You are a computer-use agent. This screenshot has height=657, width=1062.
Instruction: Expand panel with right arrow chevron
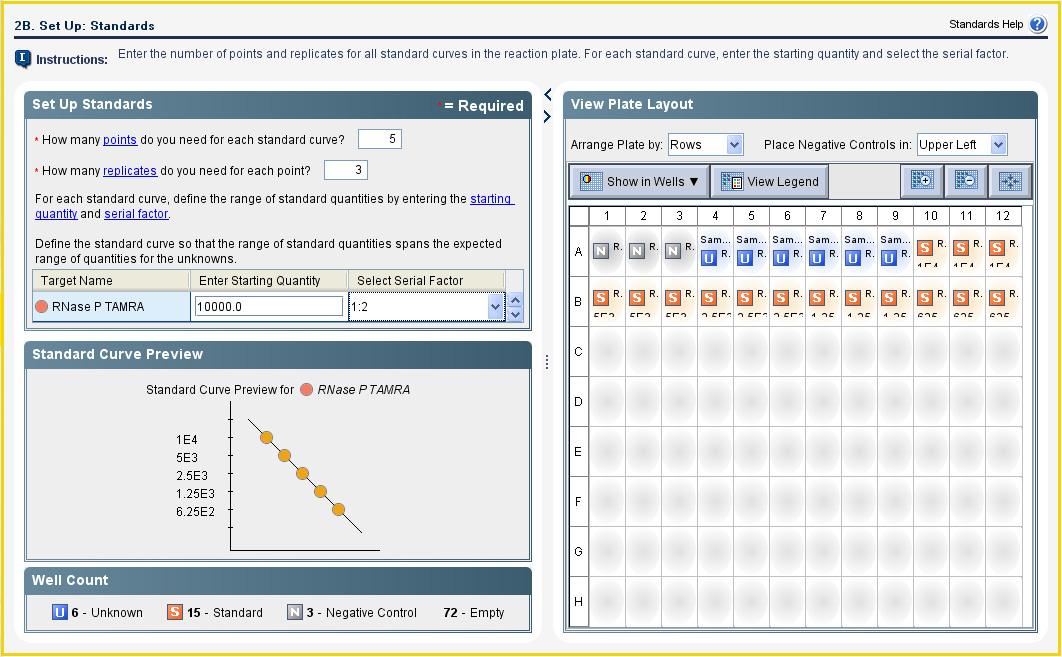(547, 117)
